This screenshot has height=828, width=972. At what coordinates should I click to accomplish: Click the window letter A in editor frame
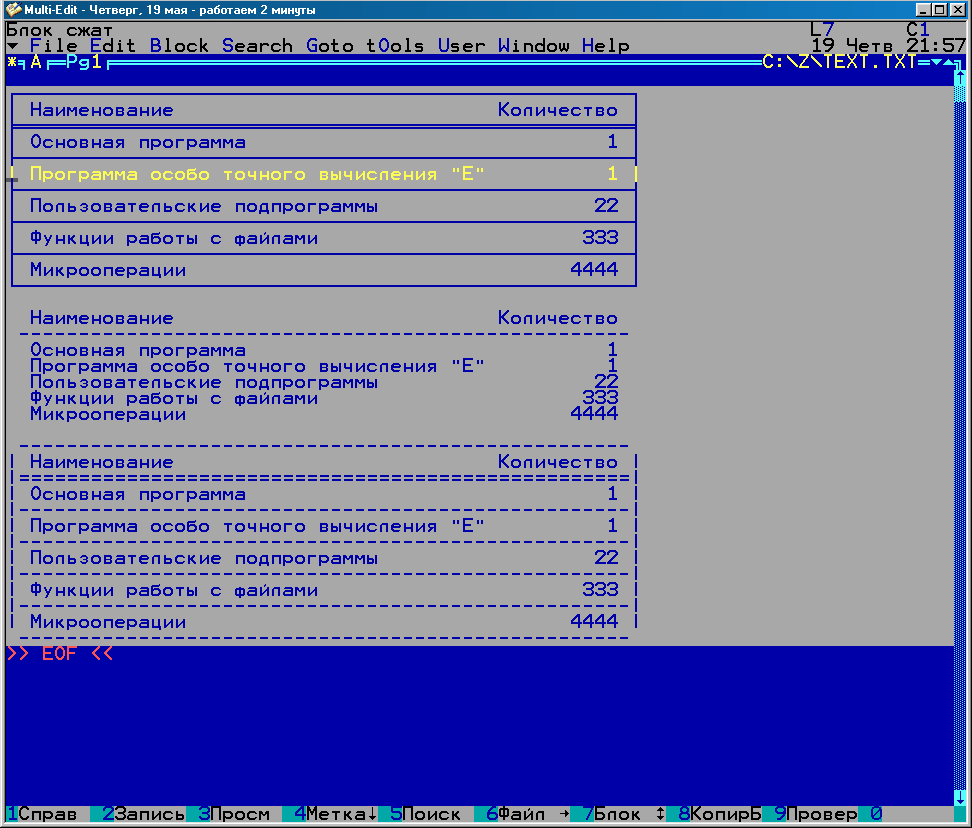(x=36, y=63)
